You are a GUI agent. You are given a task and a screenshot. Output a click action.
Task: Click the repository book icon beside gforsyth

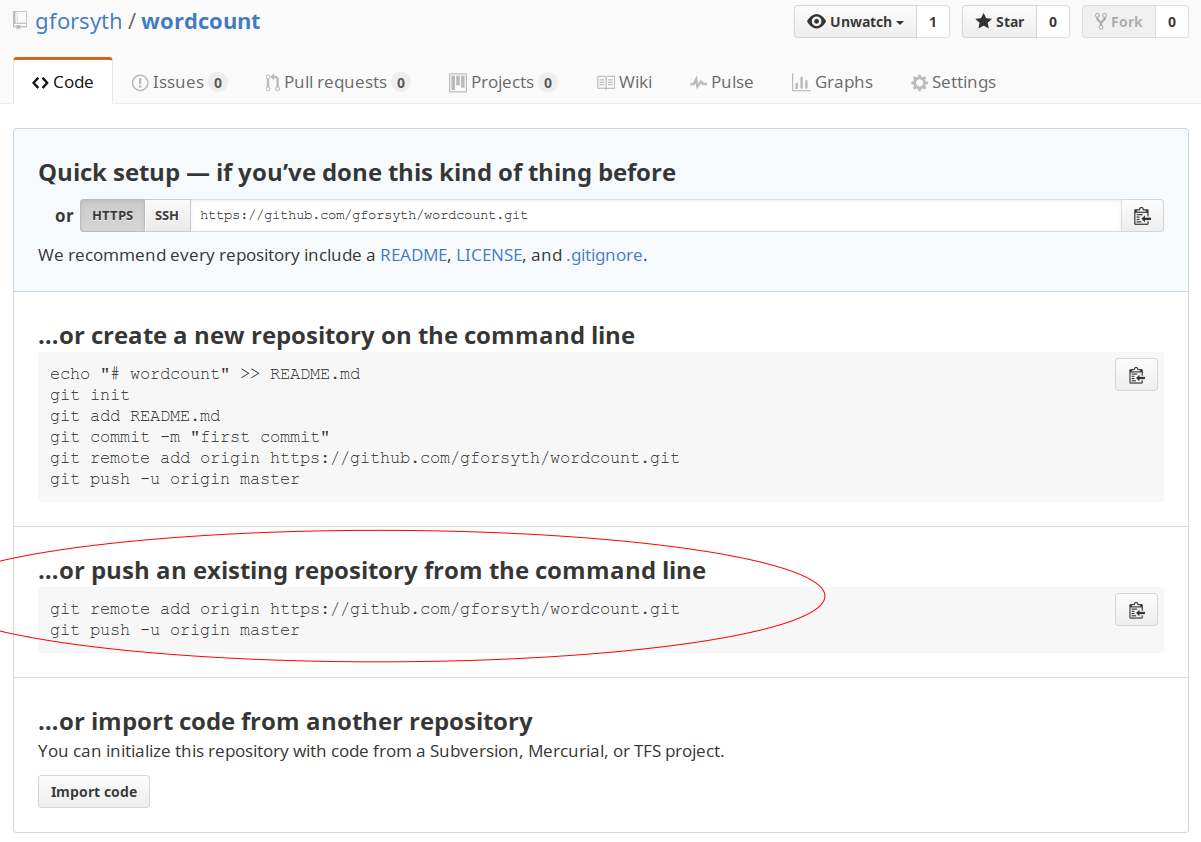19,20
